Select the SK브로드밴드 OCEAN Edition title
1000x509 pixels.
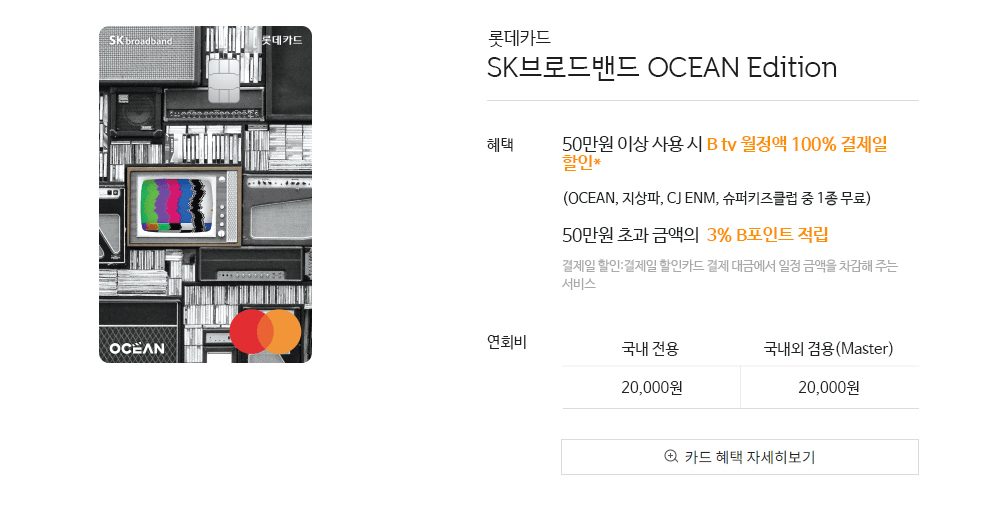[661, 68]
